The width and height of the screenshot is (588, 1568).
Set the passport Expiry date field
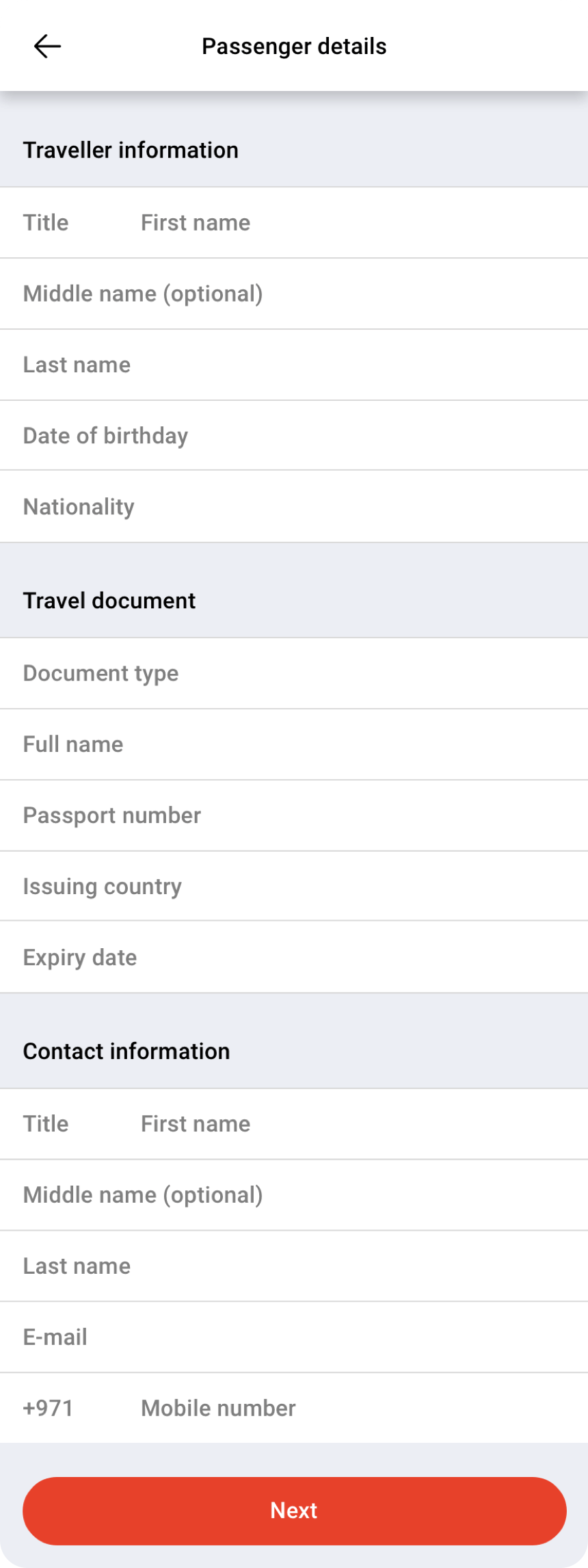click(294, 958)
